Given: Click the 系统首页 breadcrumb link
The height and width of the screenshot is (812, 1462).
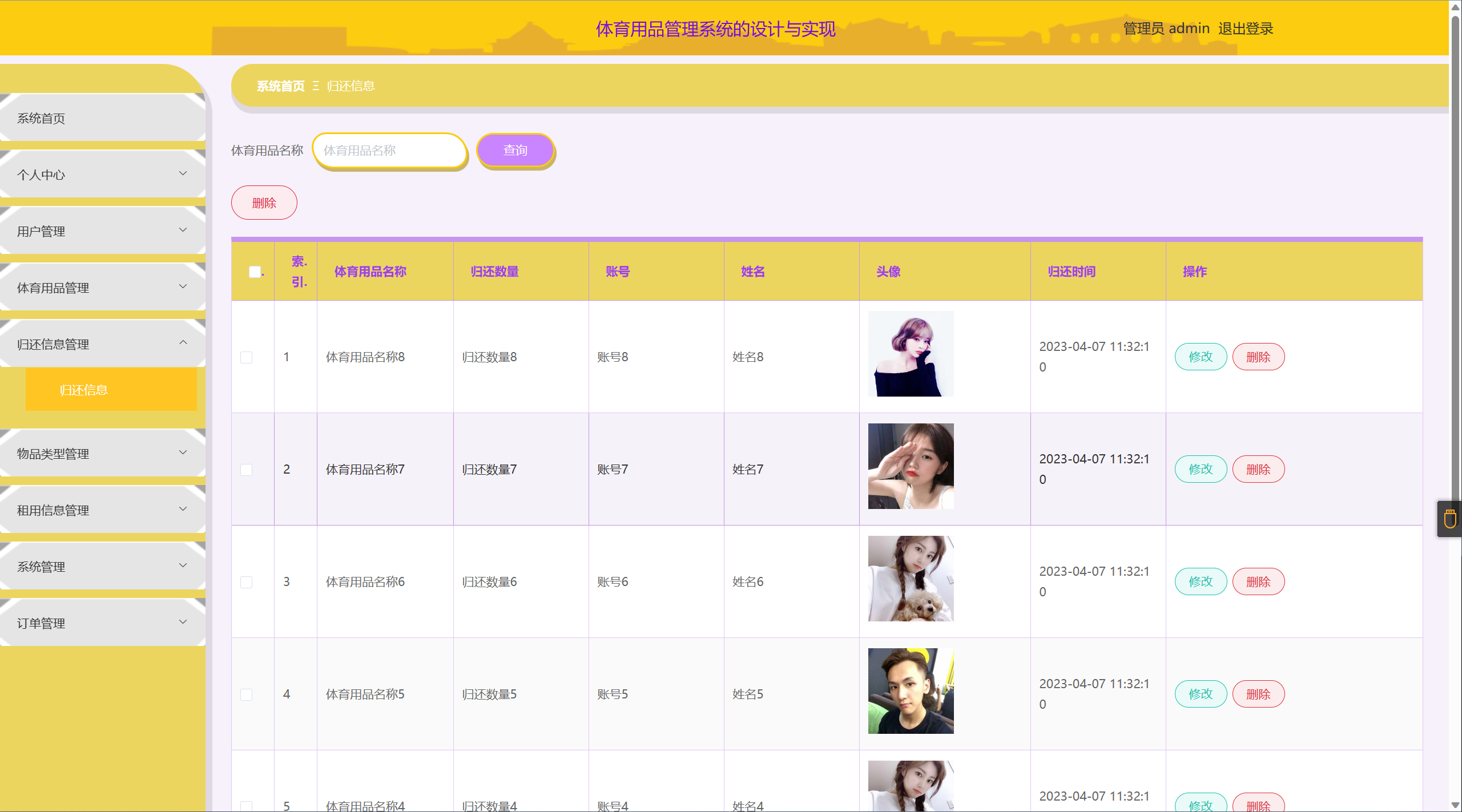Looking at the screenshot, I should point(280,86).
